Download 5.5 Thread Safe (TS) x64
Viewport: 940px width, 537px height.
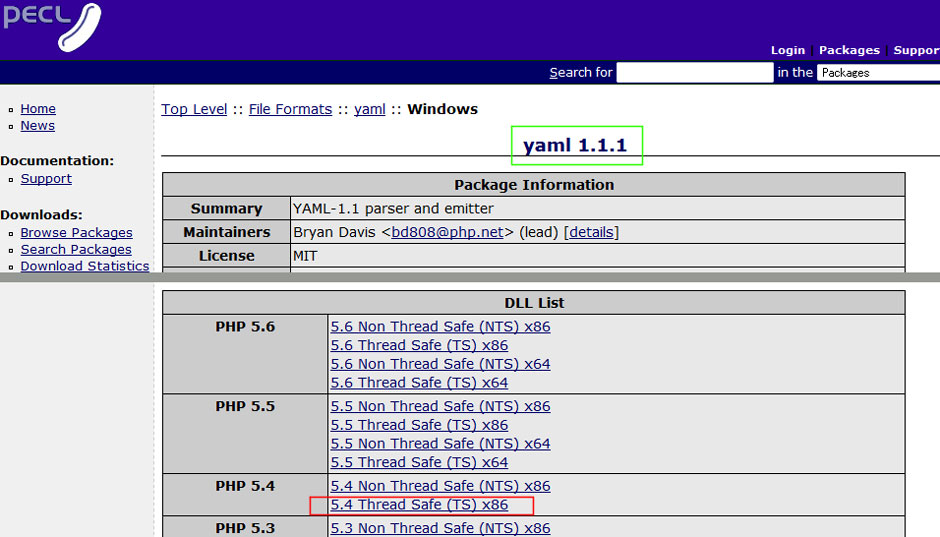419,462
